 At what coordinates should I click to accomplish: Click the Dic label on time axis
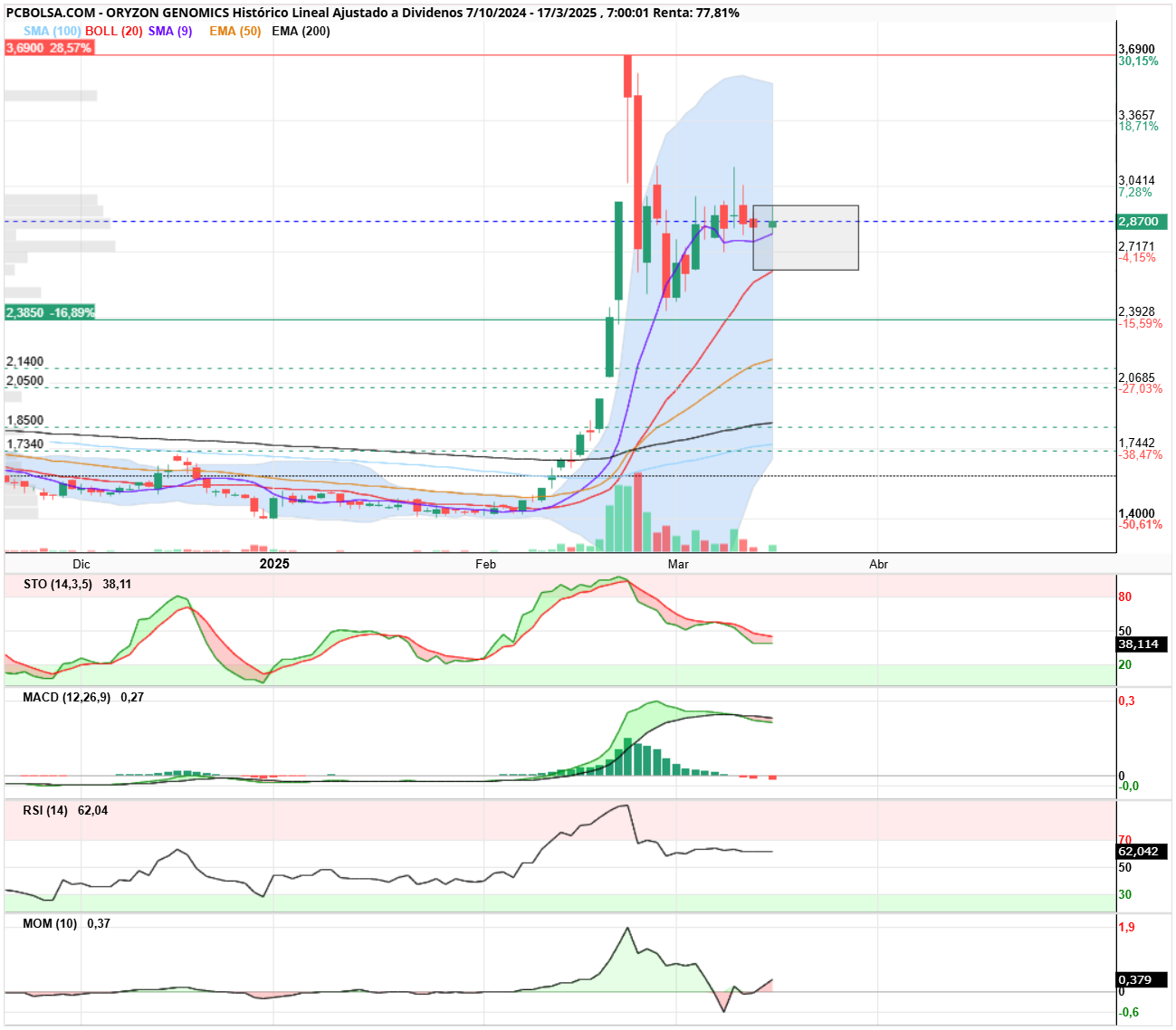pyautogui.click(x=81, y=564)
